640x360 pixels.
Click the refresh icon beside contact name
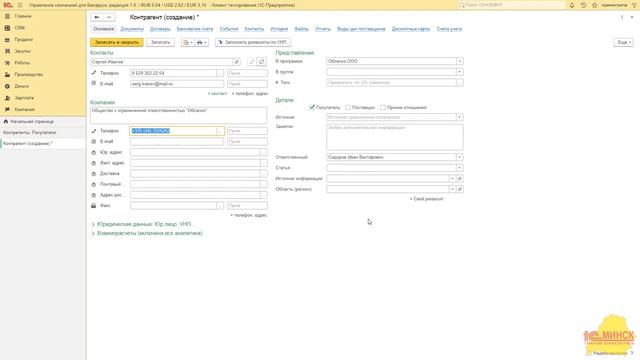(x=262, y=62)
